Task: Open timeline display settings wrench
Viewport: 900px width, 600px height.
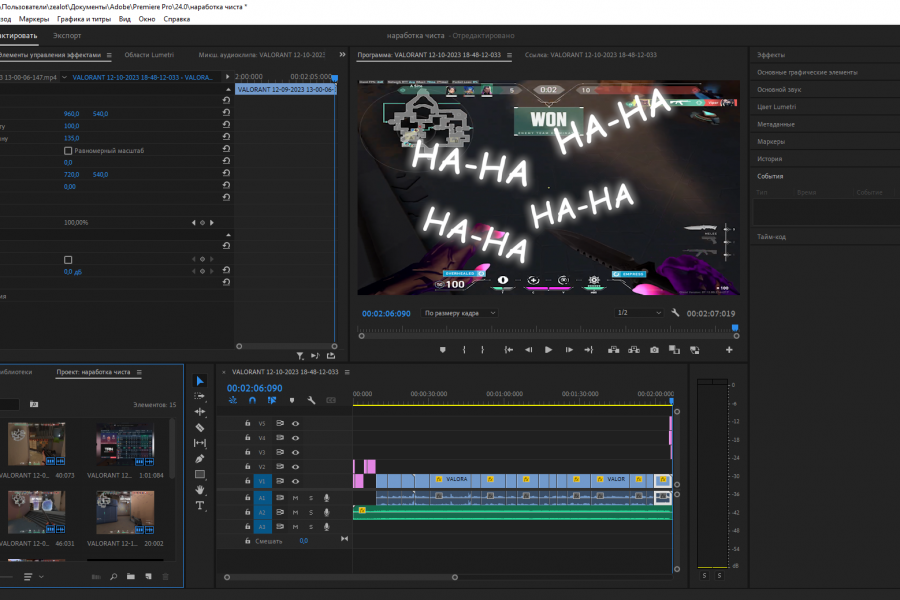Action: [x=311, y=400]
